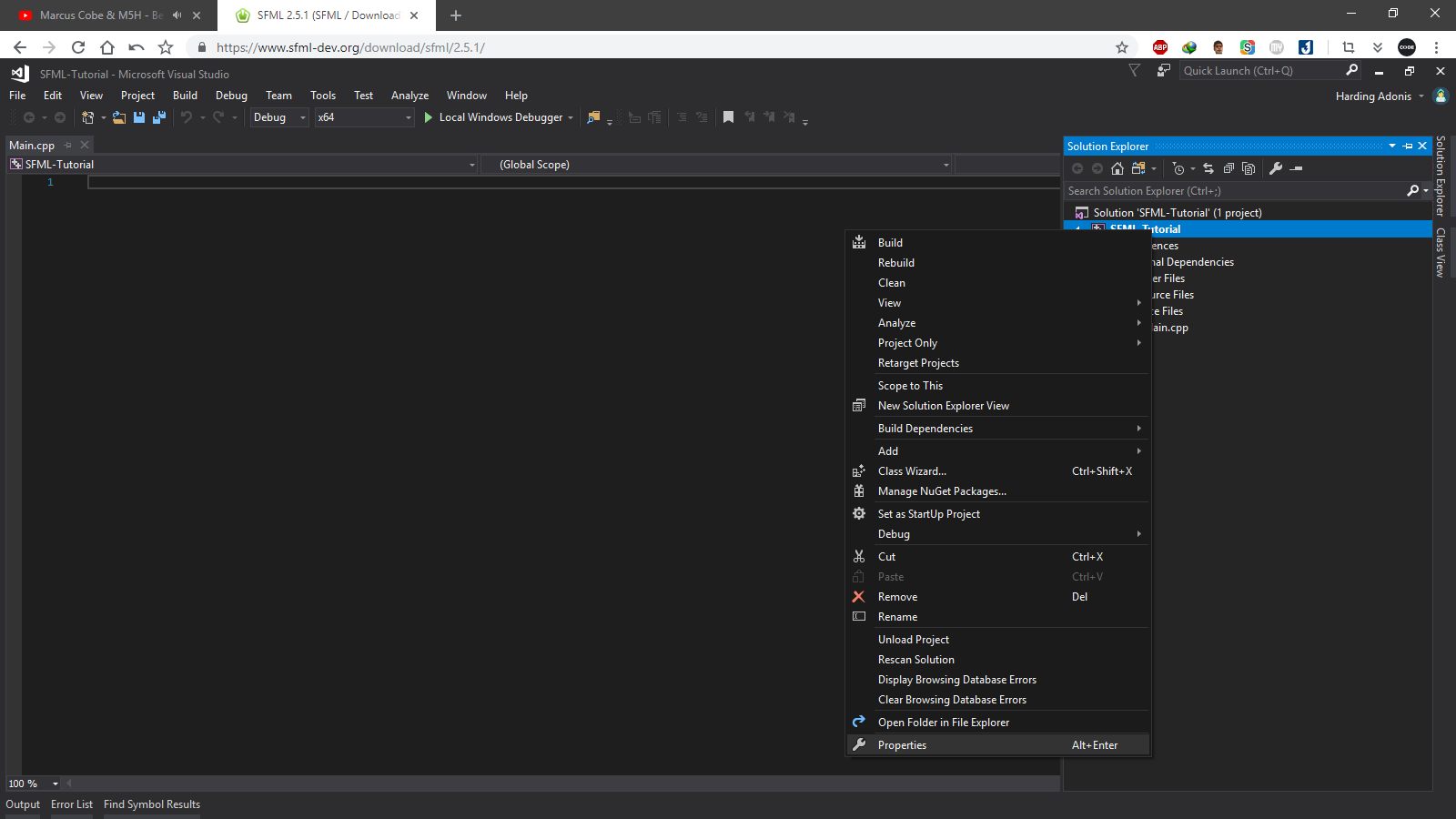
Task: Bookmark this page with the address bar star
Action: [x=1122, y=47]
